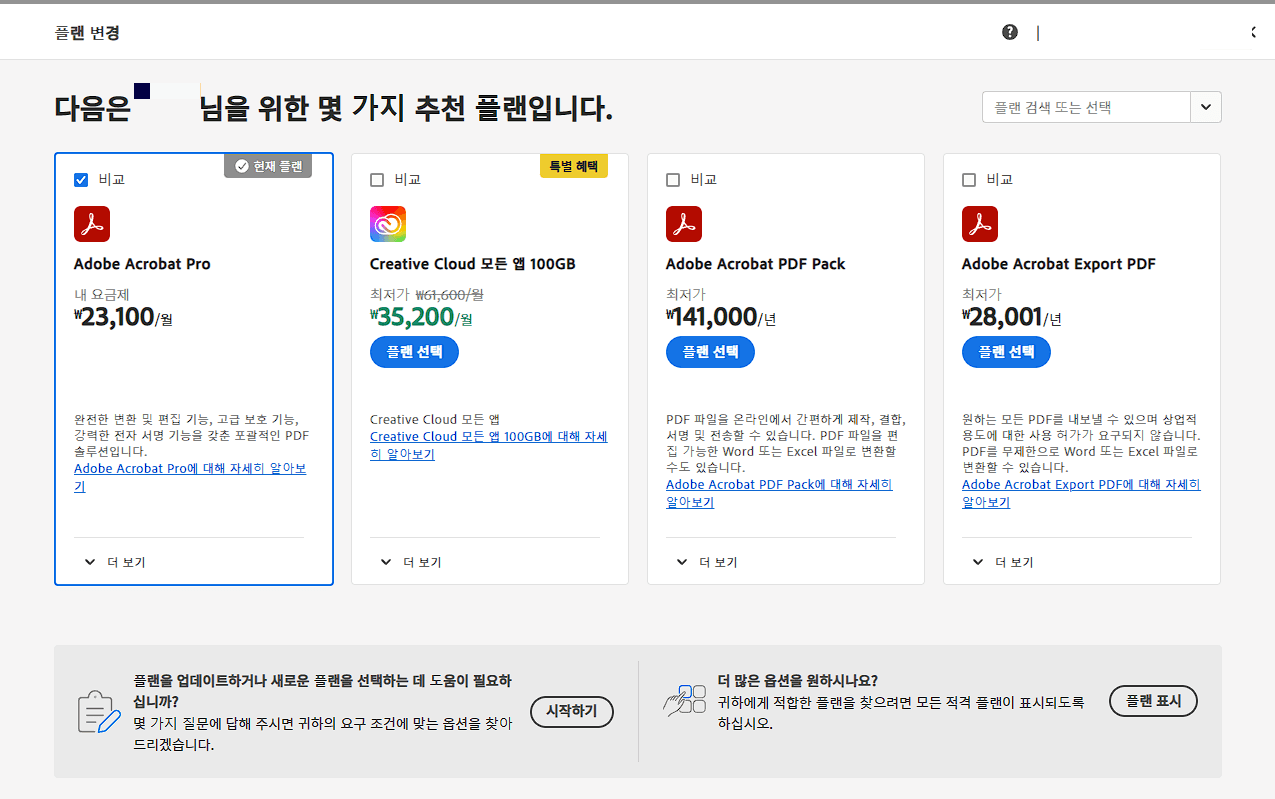Click the strikethrough ₩61,600/월 price

[450, 295]
